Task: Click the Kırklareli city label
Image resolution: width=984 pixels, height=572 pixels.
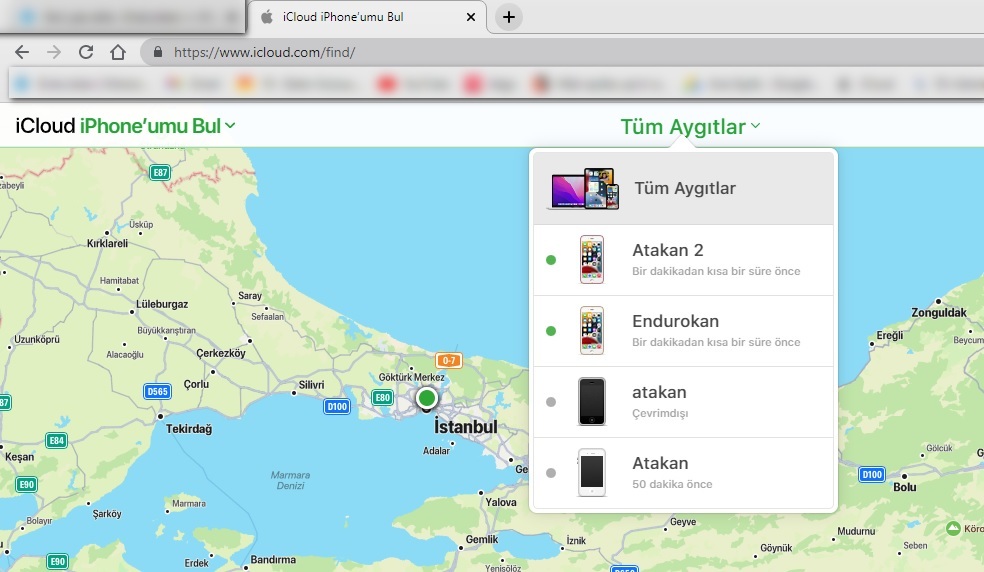Action: pyautogui.click(x=107, y=244)
